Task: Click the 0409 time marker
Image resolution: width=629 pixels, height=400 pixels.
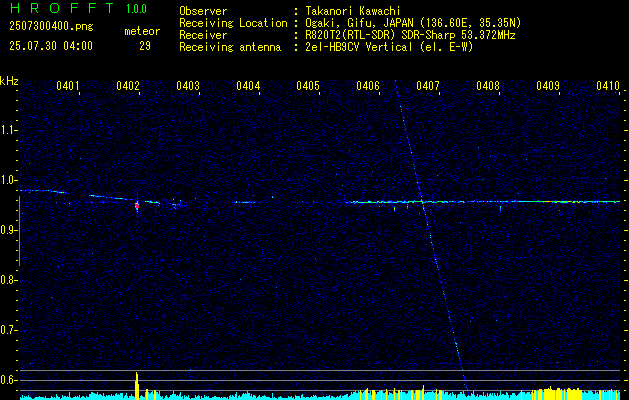Action: click(548, 85)
